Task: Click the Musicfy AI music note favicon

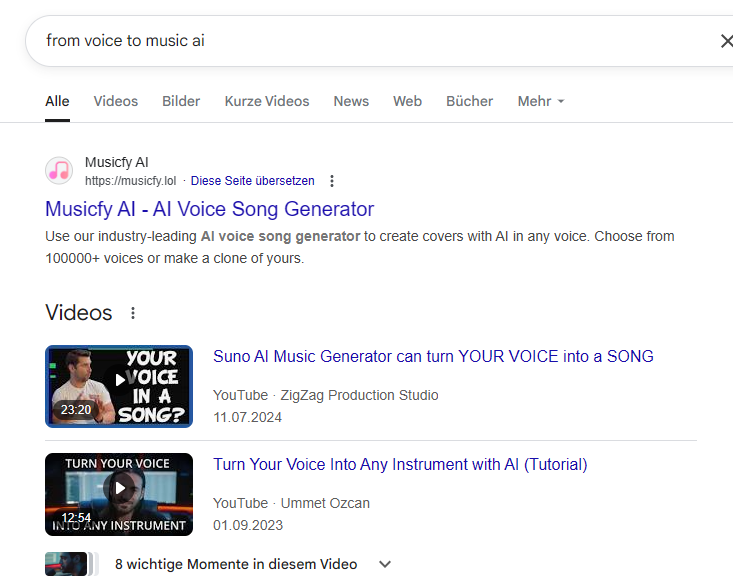Action: (59, 171)
